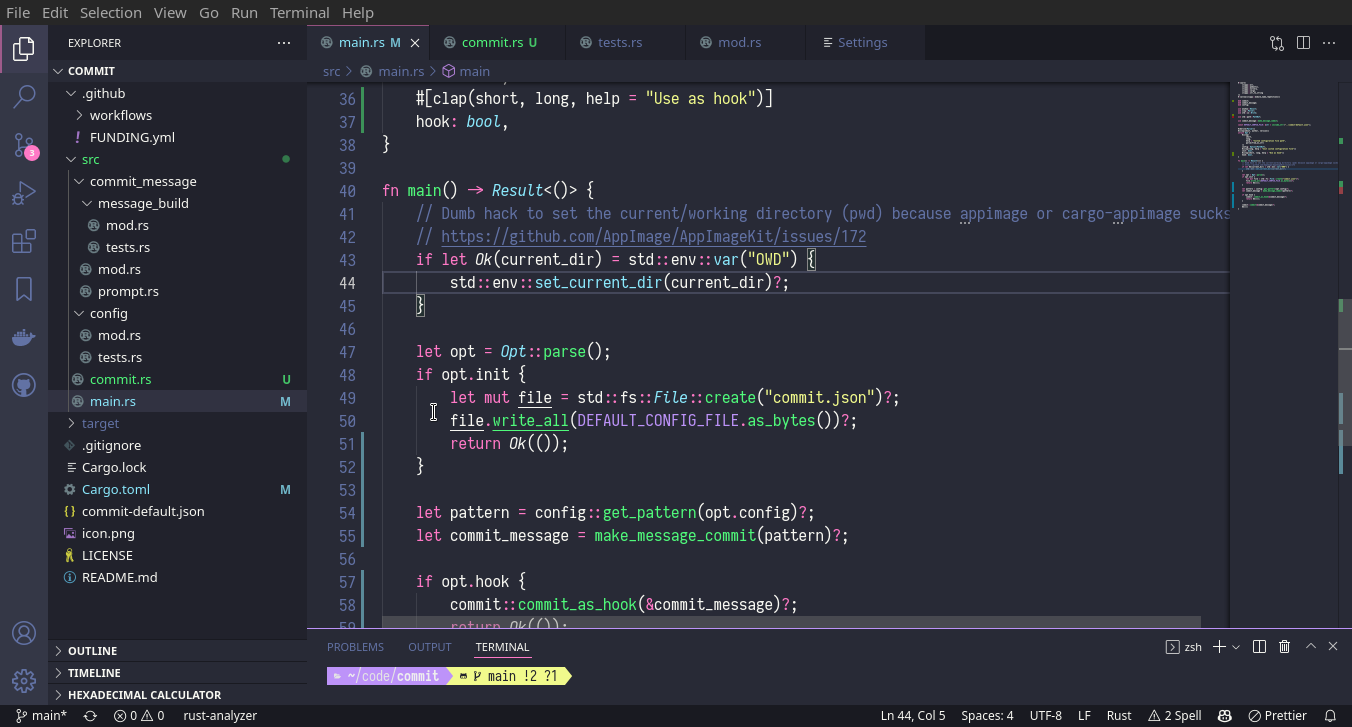Image resolution: width=1352 pixels, height=727 pixels.
Task: Open the Go menu
Action: coord(209,13)
